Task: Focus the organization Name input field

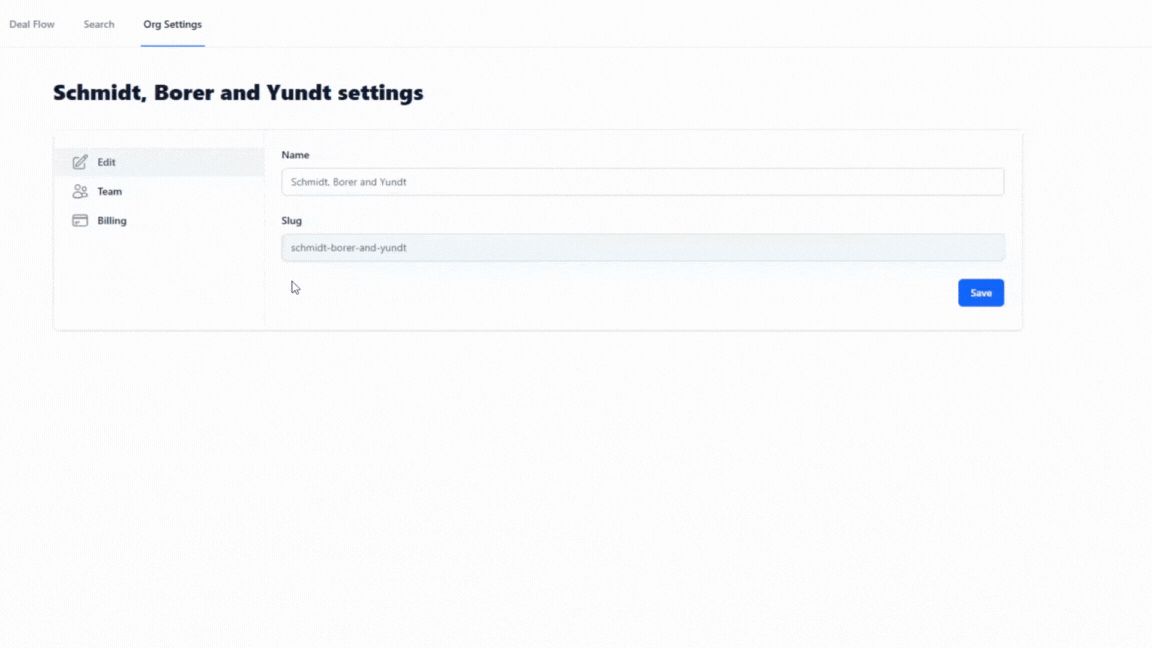Action: (x=642, y=181)
